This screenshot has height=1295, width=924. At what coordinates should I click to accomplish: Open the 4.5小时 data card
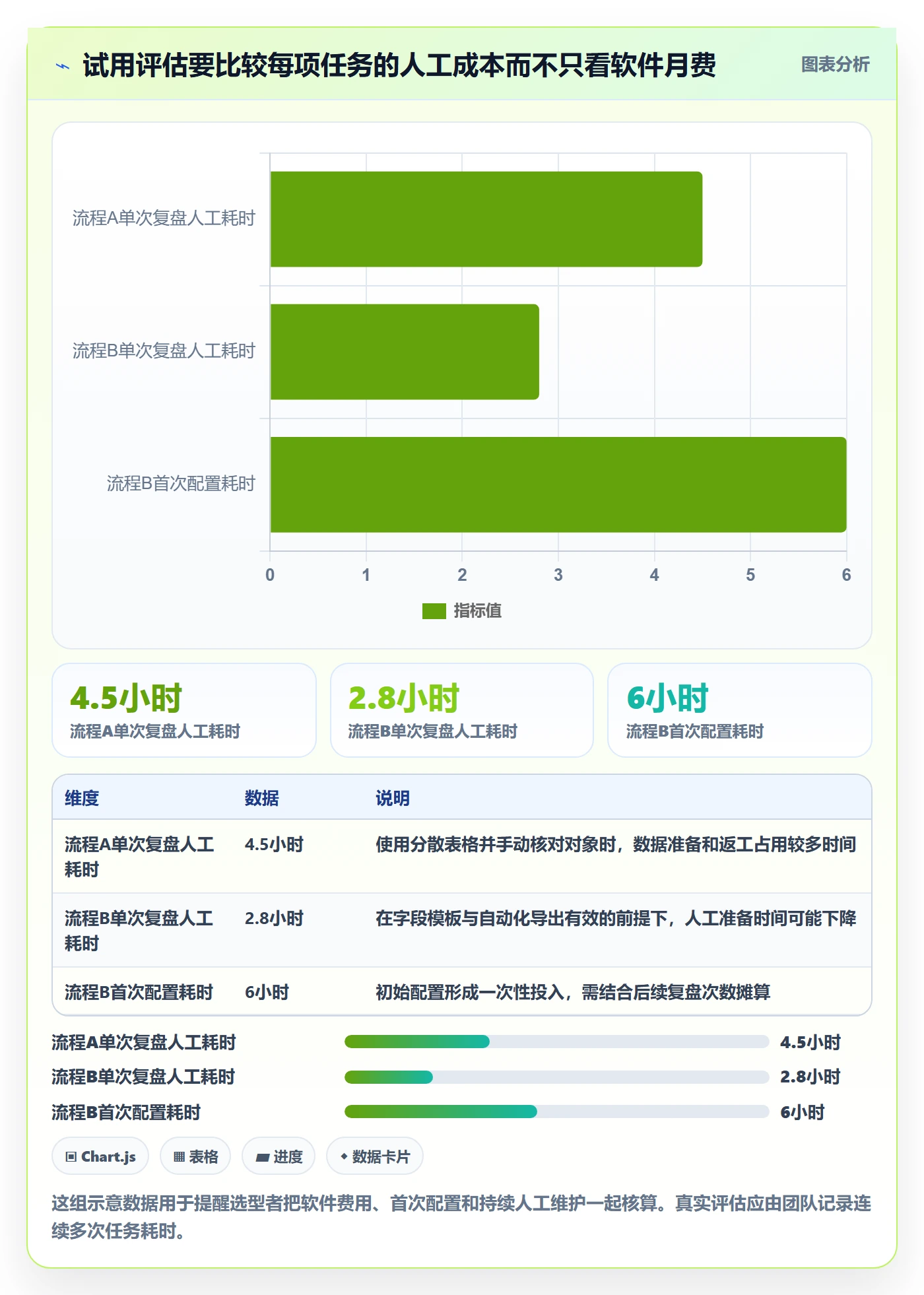click(x=184, y=710)
